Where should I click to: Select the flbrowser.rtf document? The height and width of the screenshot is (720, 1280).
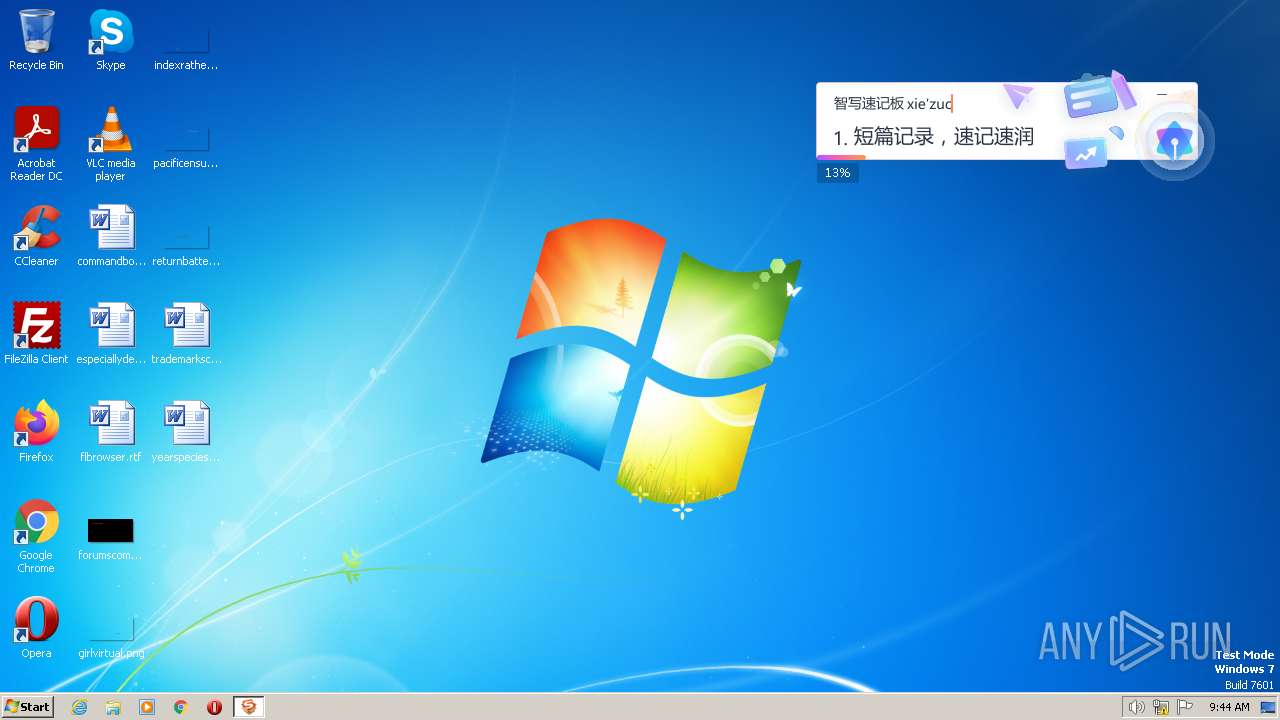(x=111, y=432)
